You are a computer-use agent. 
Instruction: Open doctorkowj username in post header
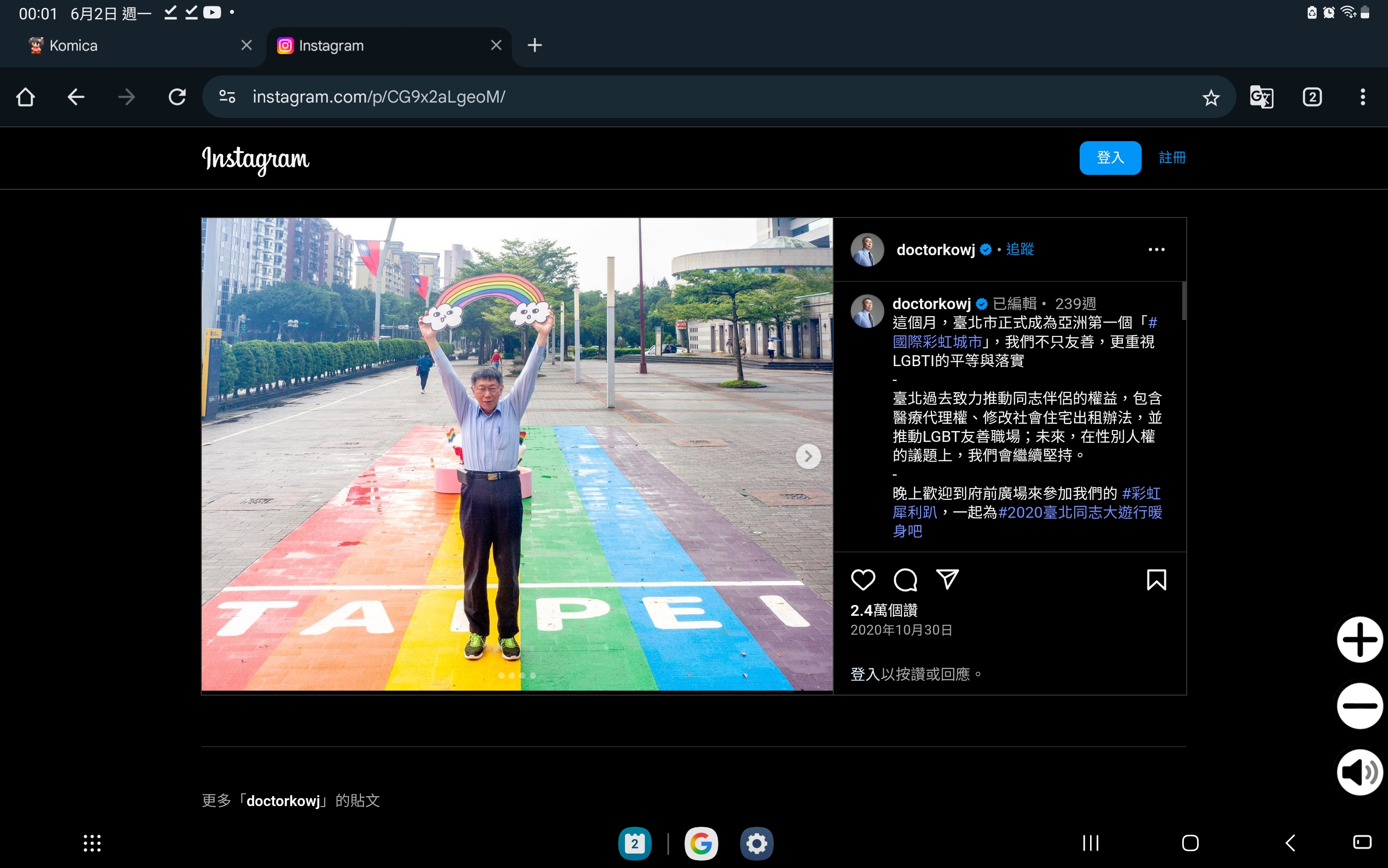click(x=935, y=250)
